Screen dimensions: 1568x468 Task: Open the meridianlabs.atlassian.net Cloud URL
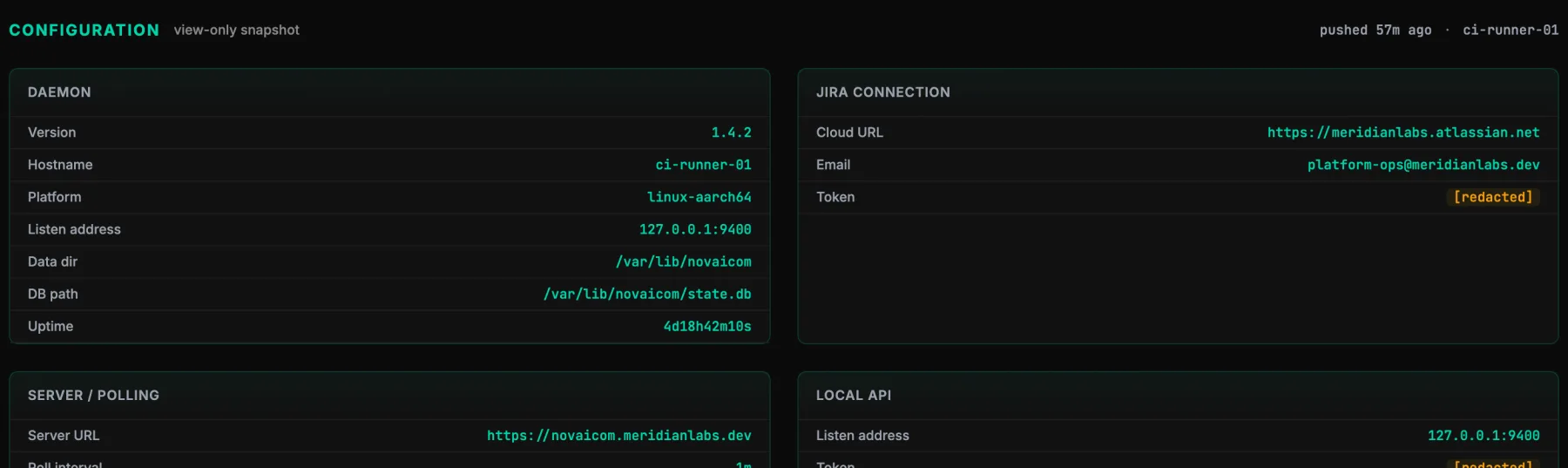[x=1403, y=132]
